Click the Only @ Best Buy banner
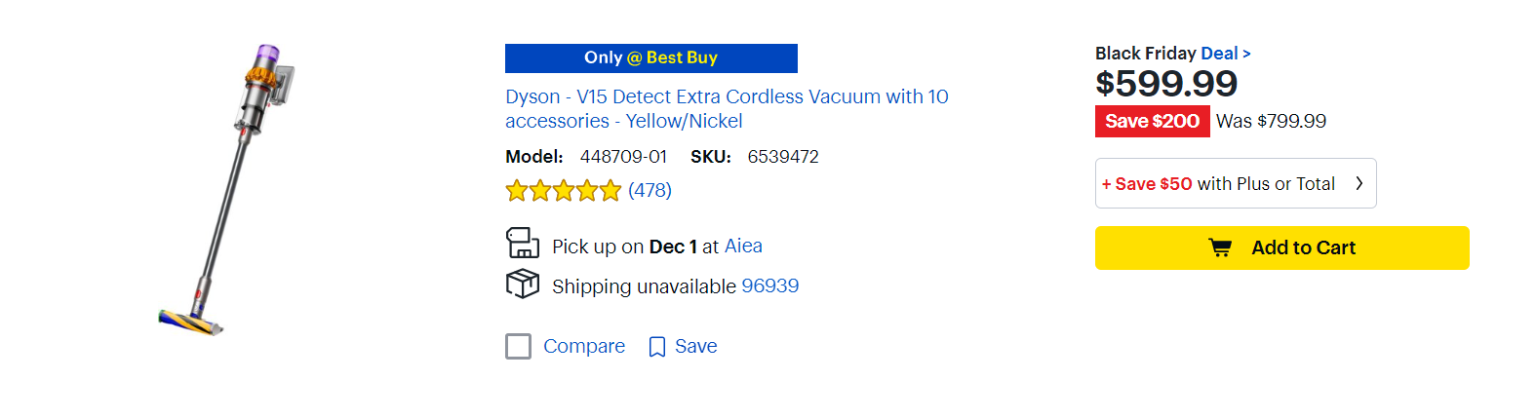The width and height of the screenshot is (1536, 418). pos(651,58)
